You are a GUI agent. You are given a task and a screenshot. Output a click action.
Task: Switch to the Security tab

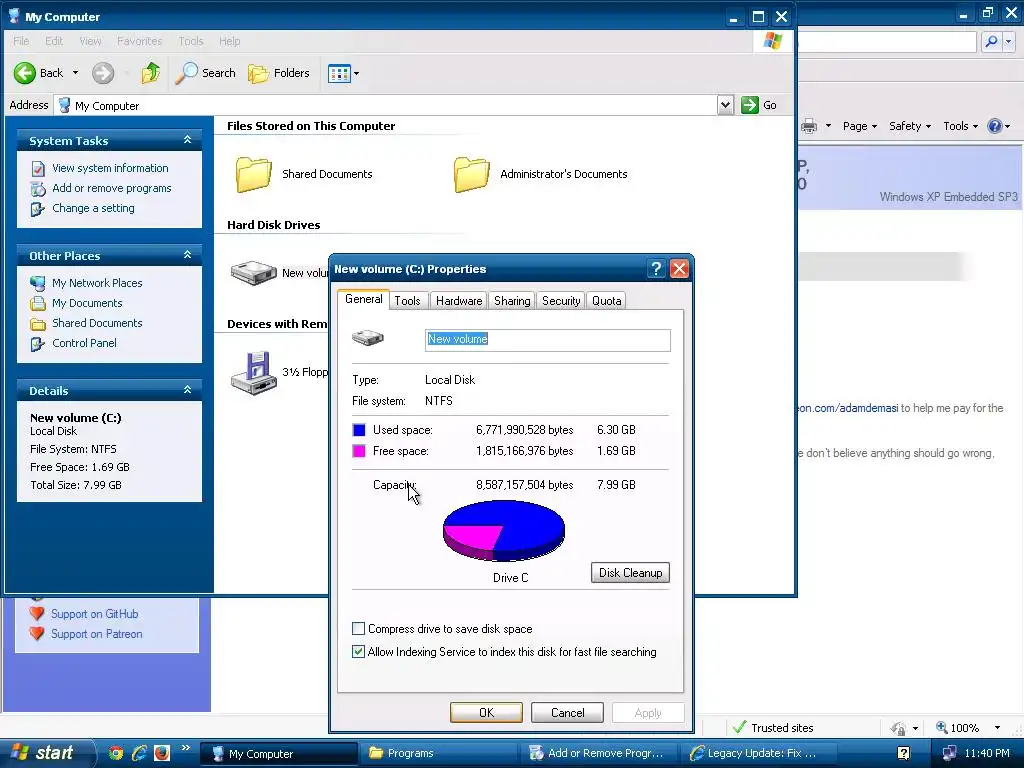coord(561,301)
